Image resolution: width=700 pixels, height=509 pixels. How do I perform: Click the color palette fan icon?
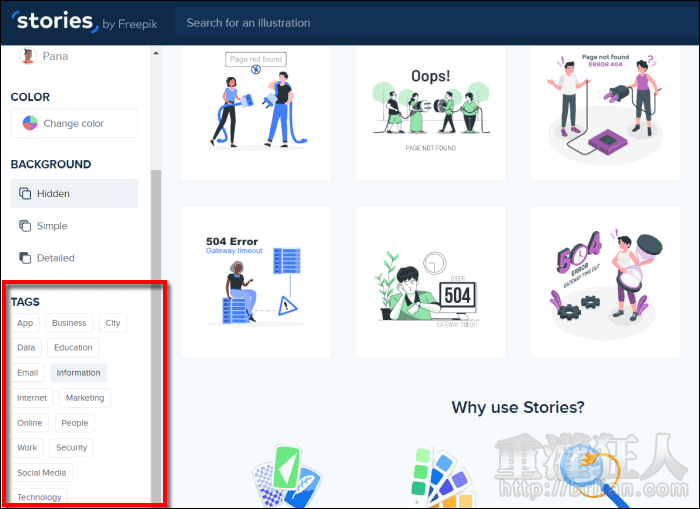click(438, 478)
